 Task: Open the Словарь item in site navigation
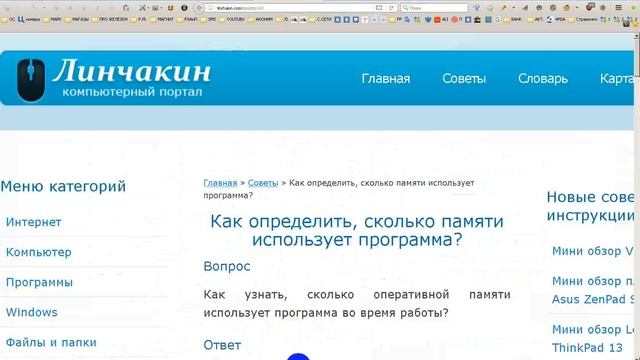pos(543,78)
